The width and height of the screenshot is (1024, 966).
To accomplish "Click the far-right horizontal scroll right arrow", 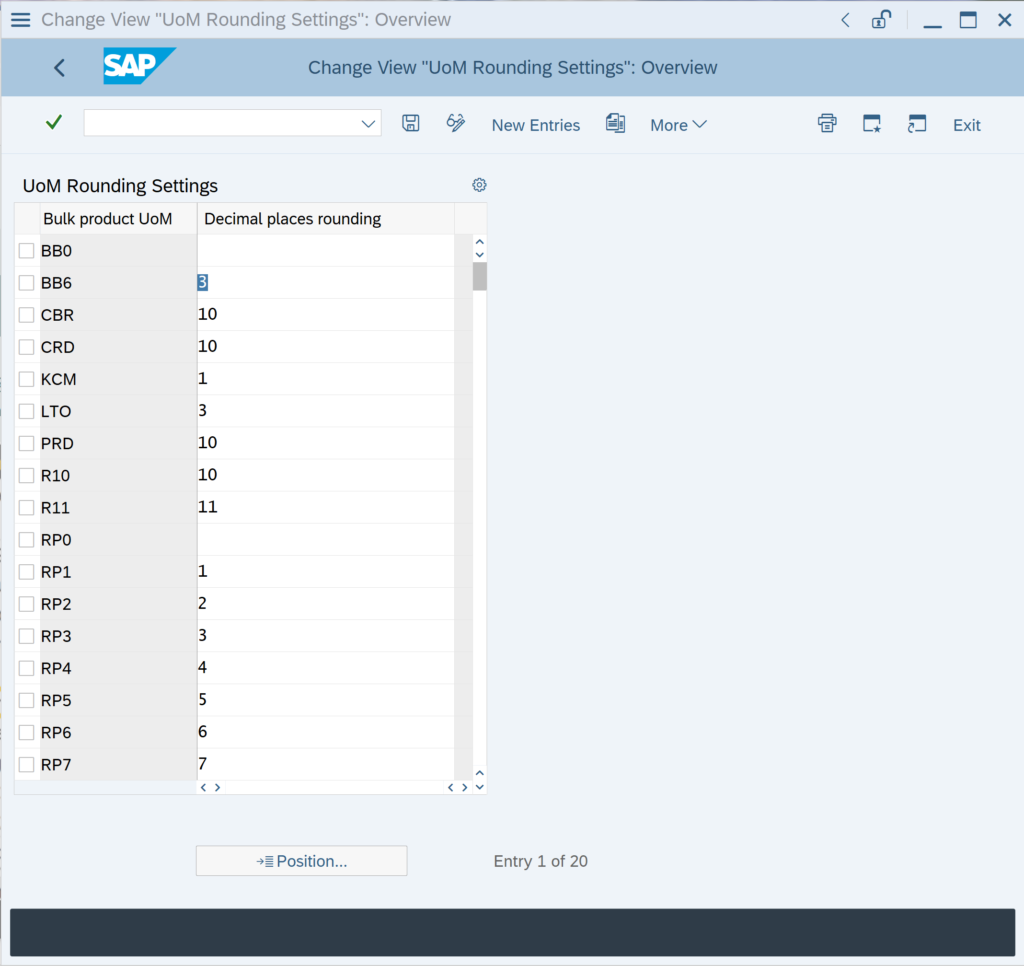I will (464, 788).
